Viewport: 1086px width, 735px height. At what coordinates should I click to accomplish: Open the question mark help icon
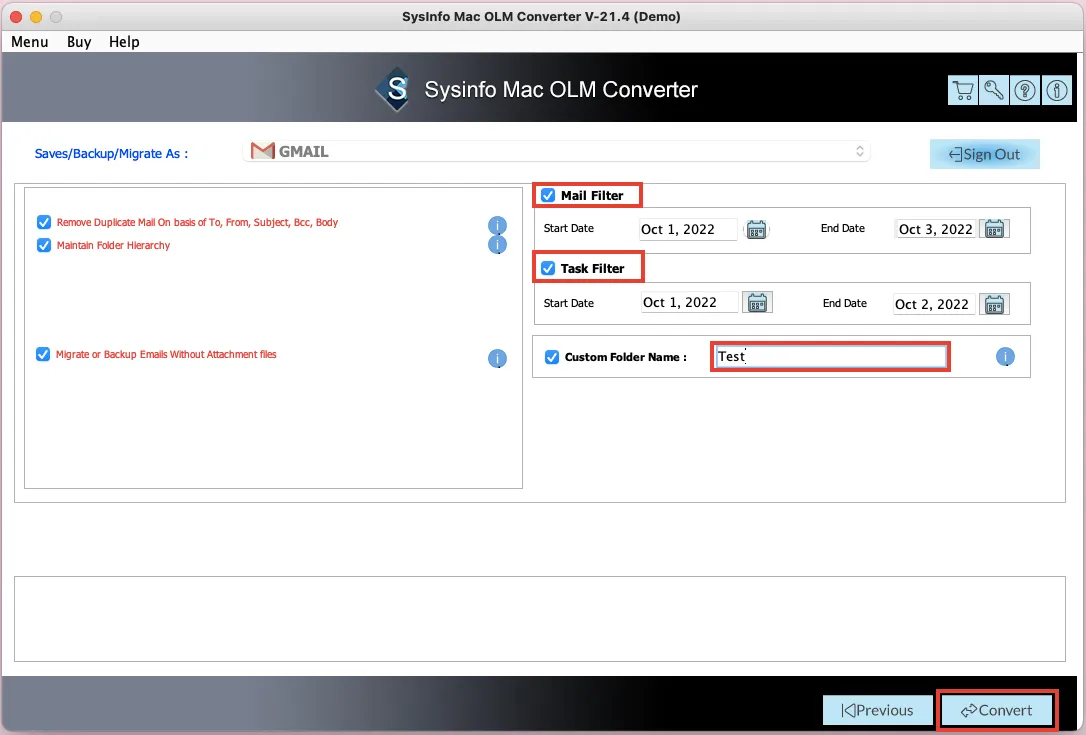point(1025,91)
